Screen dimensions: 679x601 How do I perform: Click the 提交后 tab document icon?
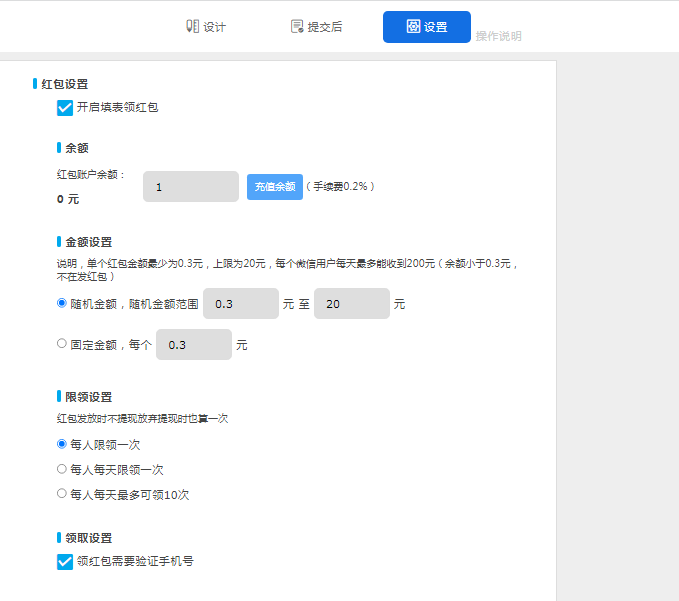297,27
